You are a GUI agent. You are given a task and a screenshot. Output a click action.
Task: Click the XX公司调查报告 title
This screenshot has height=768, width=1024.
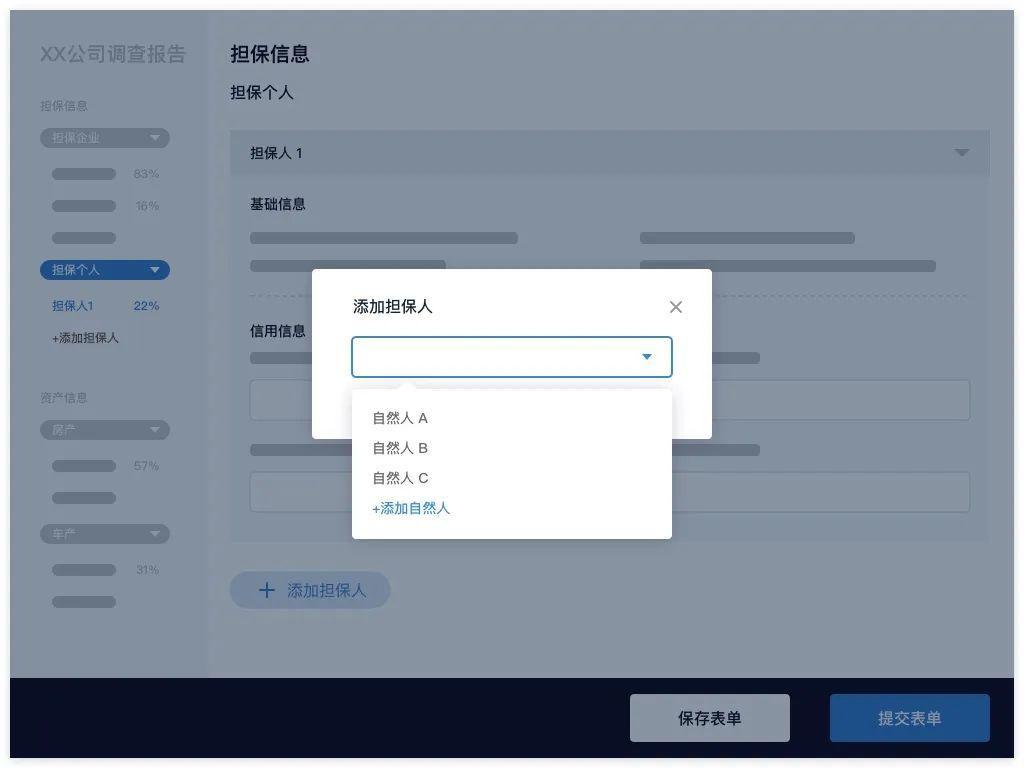113,54
